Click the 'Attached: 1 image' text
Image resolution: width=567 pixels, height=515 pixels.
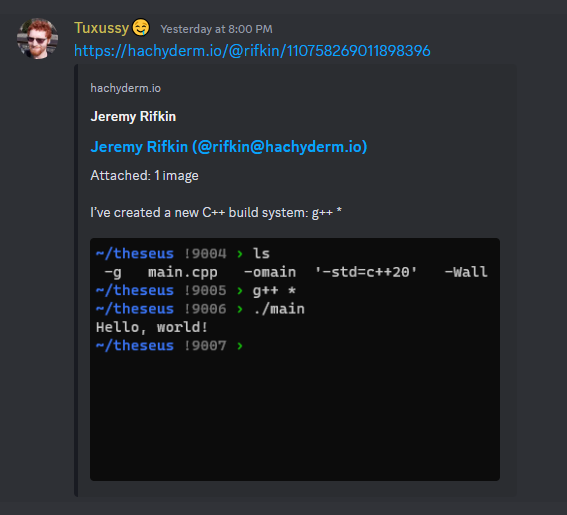click(x=144, y=176)
